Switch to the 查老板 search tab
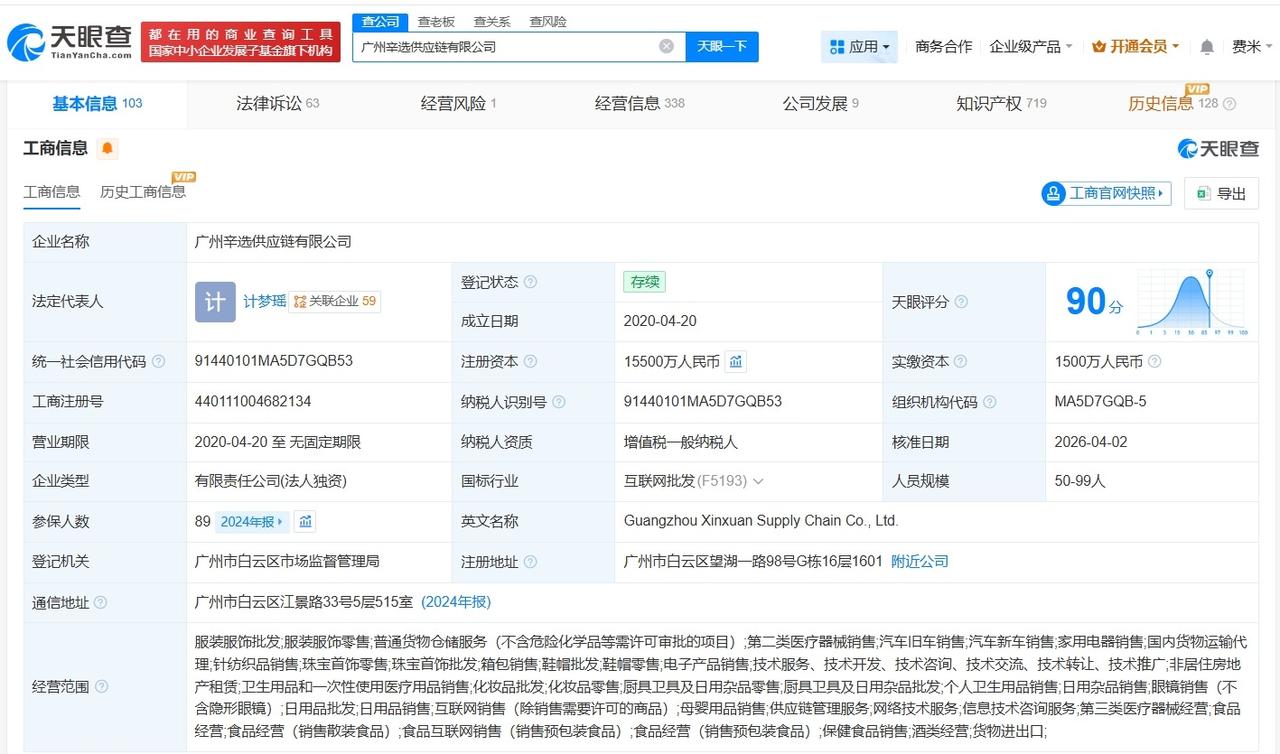The height and width of the screenshot is (754, 1280). click(435, 20)
